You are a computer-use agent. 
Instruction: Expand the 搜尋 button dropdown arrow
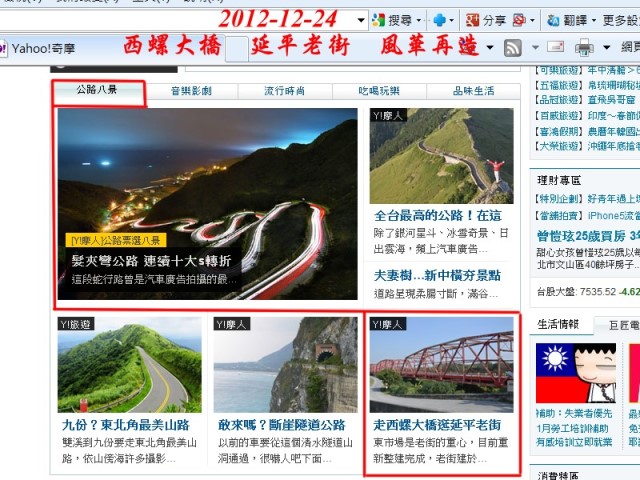pos(419,20)
